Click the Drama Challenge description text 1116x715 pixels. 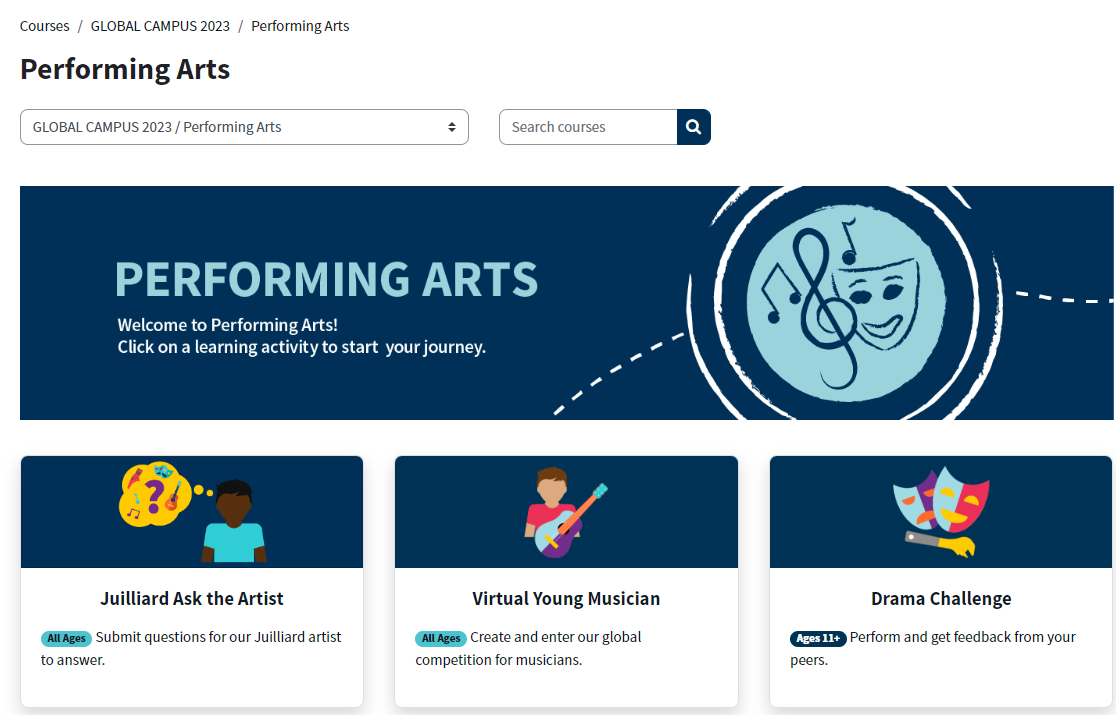pos(933,648)
